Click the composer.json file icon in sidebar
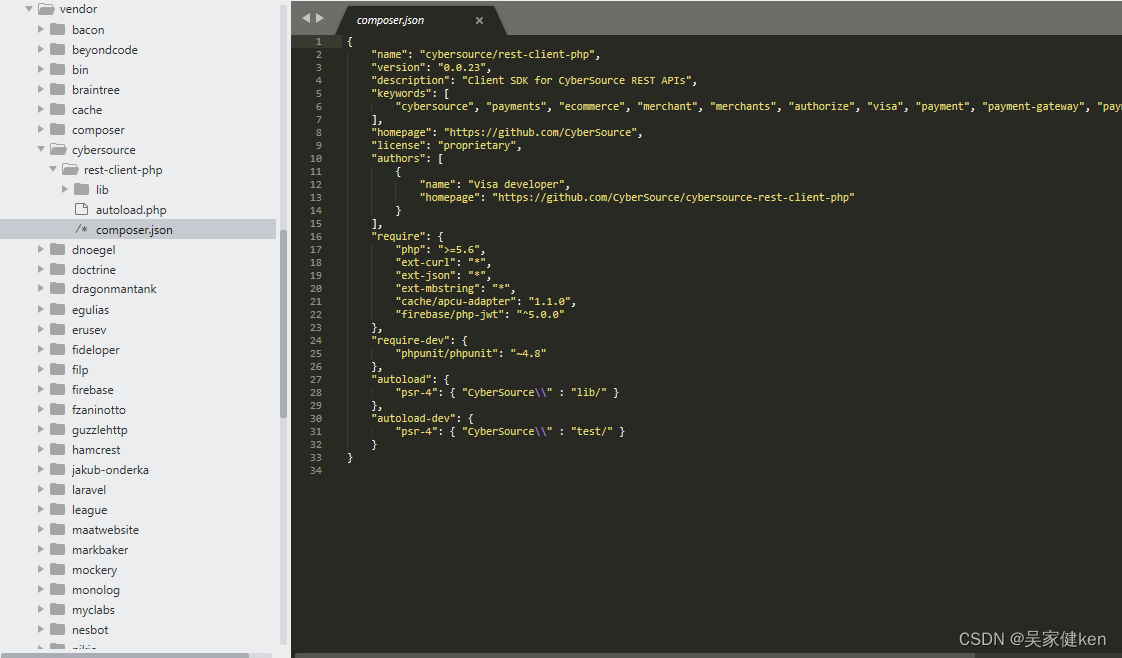The width and height of the screenshot is (1122, 658). 83,229
